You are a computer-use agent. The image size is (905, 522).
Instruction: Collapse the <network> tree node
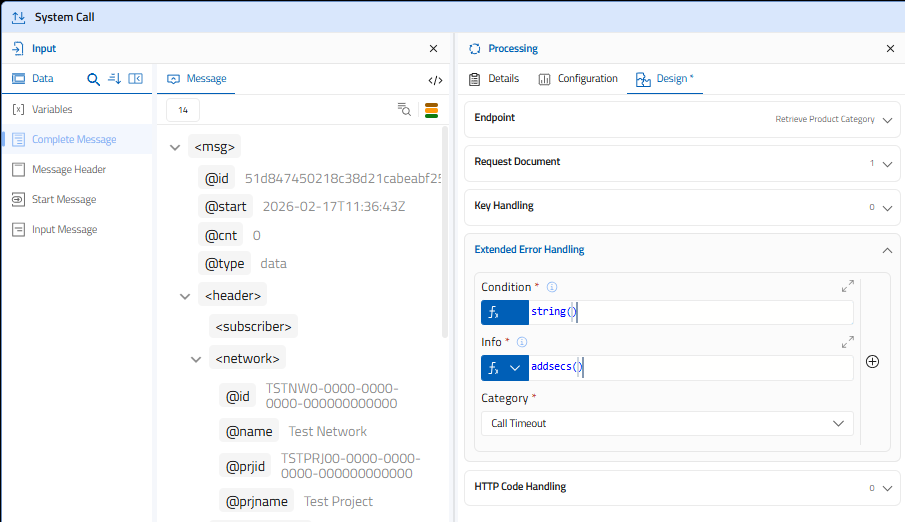197,358
